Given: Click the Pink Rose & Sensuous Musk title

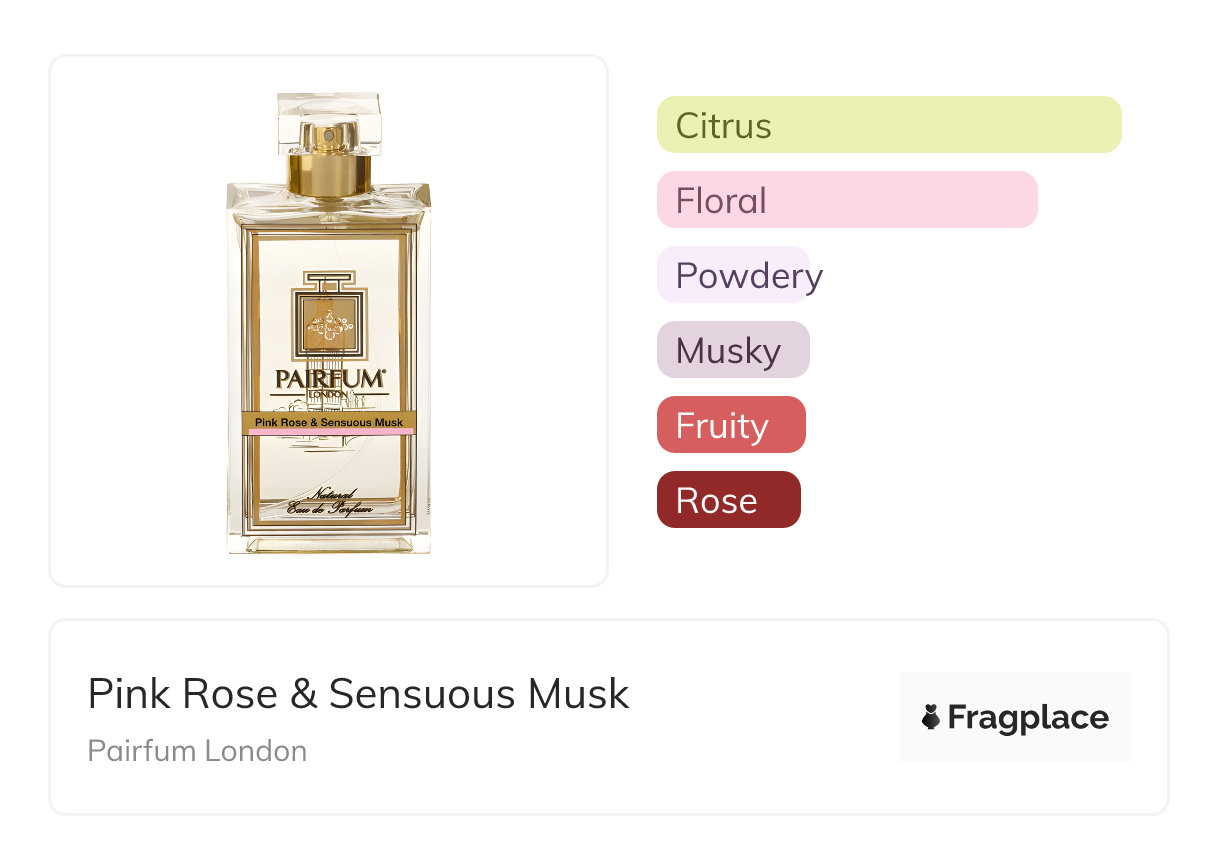Looking at the screenshot, I should point(359,694).
